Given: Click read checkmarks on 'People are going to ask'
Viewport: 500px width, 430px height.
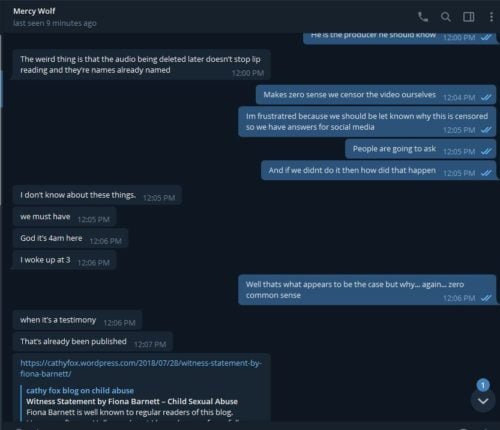Looking at the screenshot, I should point(486,152).
